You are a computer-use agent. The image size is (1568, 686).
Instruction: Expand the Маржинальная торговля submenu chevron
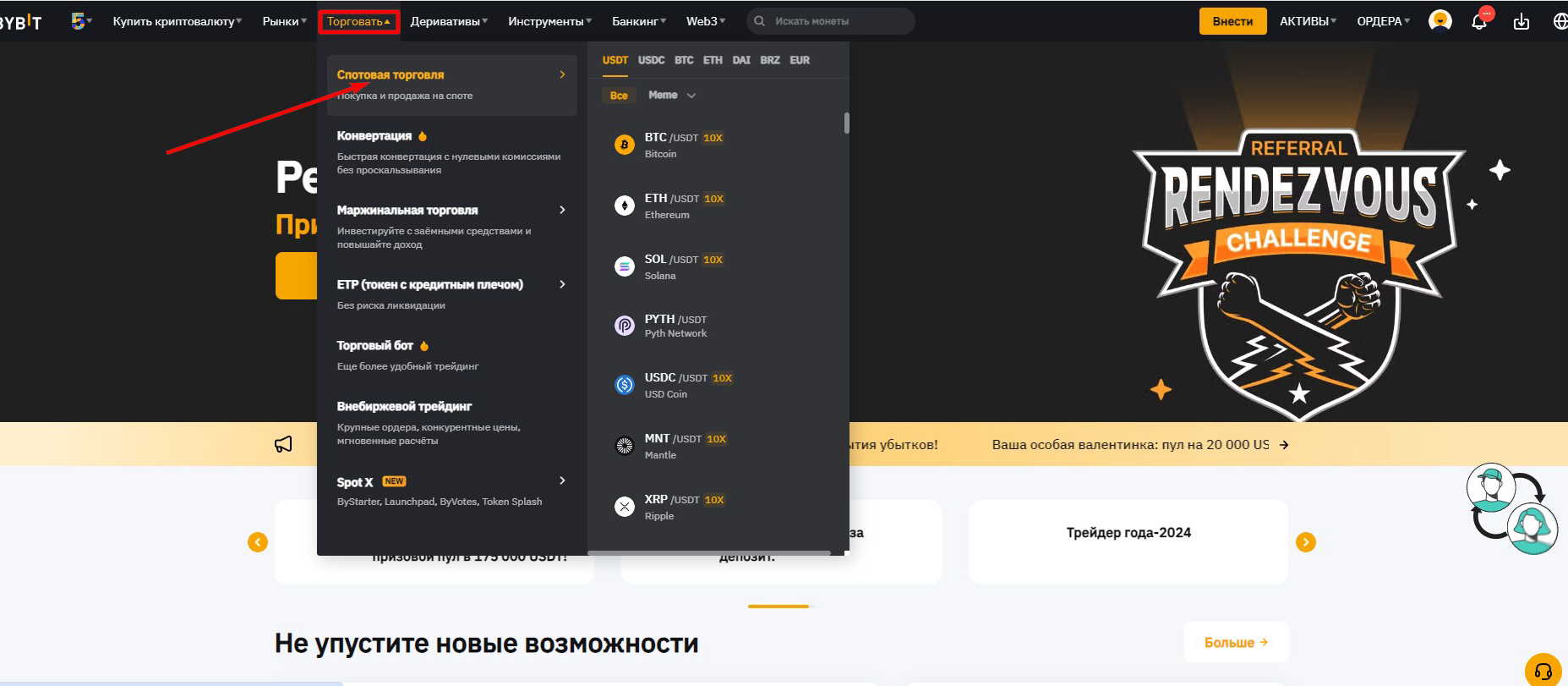click(x=562, y=210)
